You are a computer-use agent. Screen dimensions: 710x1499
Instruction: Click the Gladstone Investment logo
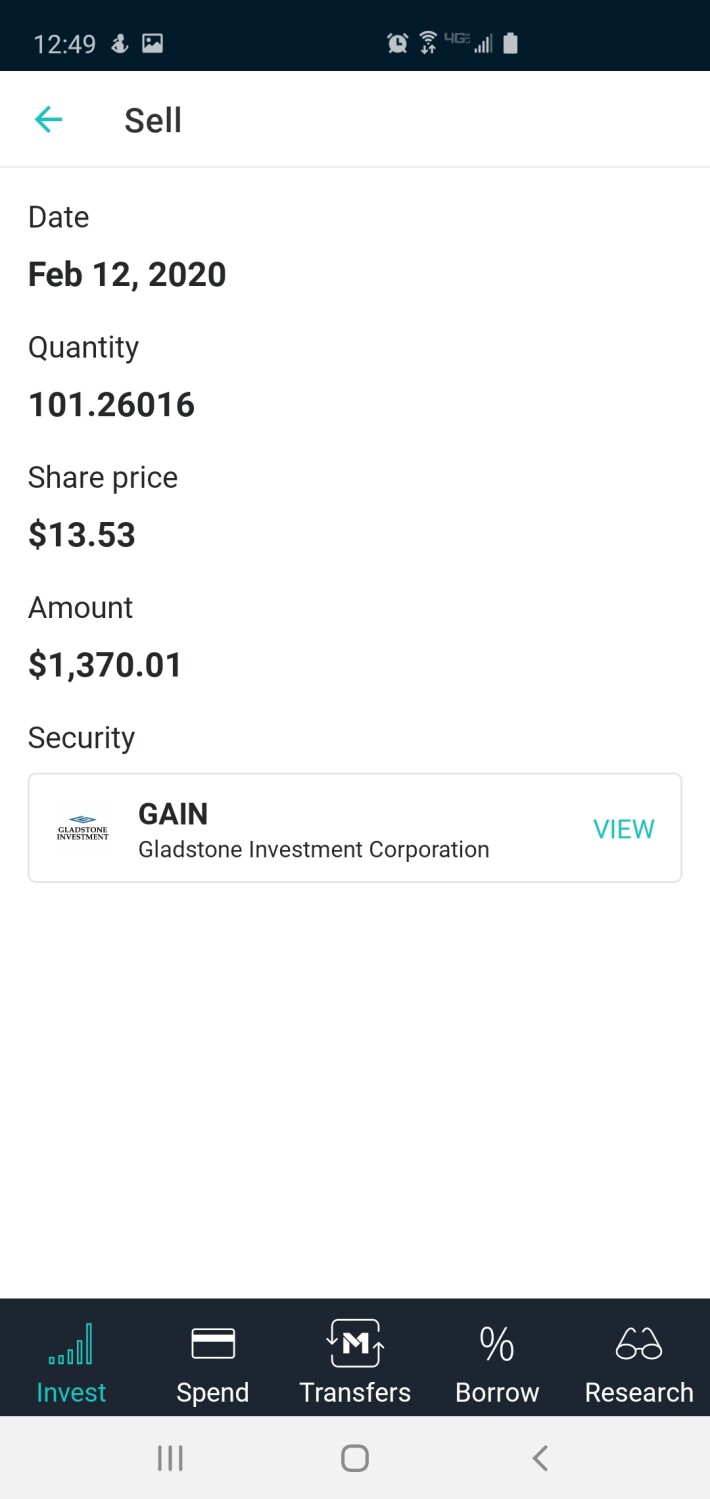coord(83,829)
